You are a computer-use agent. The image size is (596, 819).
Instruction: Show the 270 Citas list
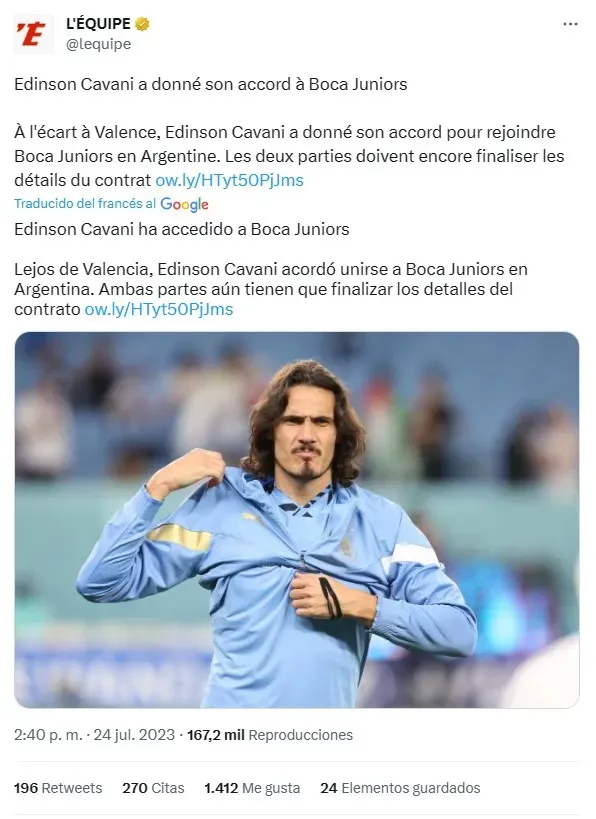click(x=153, y=788)
